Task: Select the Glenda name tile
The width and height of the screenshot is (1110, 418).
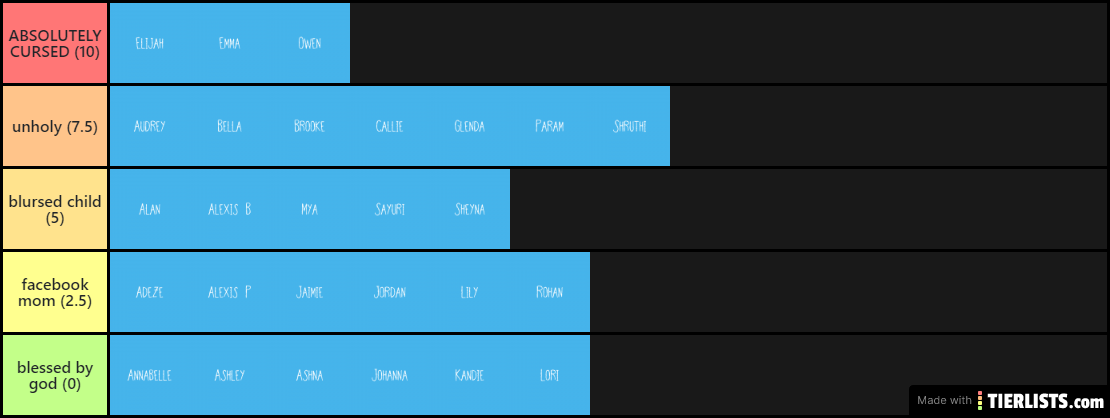Action: click(x=470, y=126)
